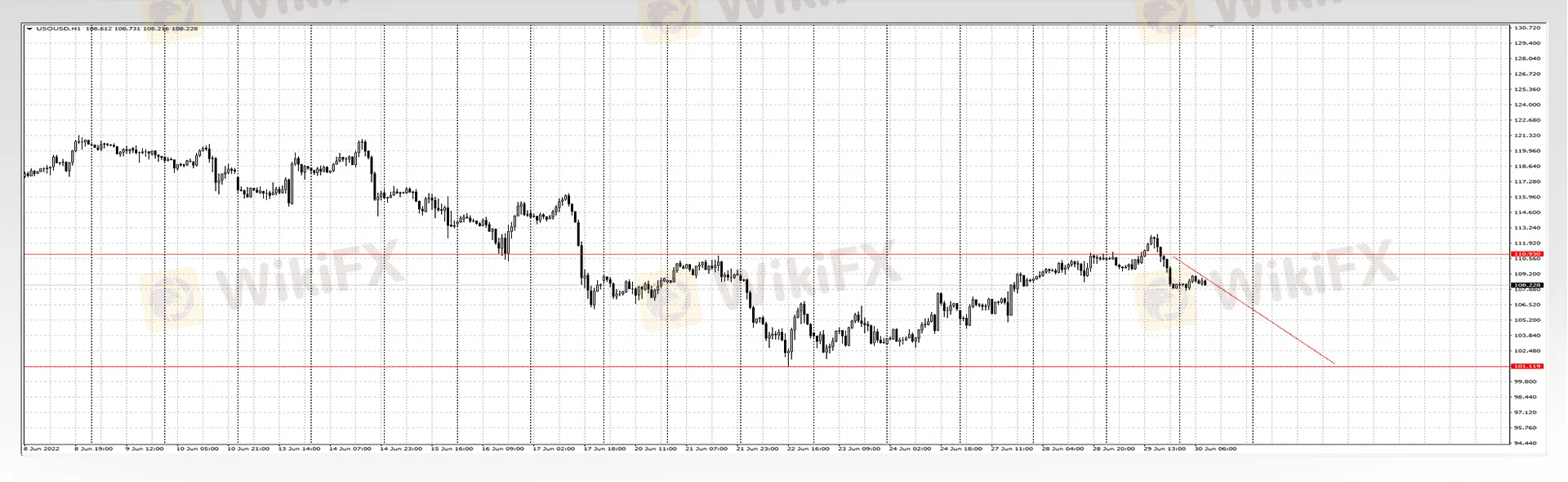The image size is (1568, 482).
Task: Click the 105.200 label on price axis
Action: (x=1526, y=319)
